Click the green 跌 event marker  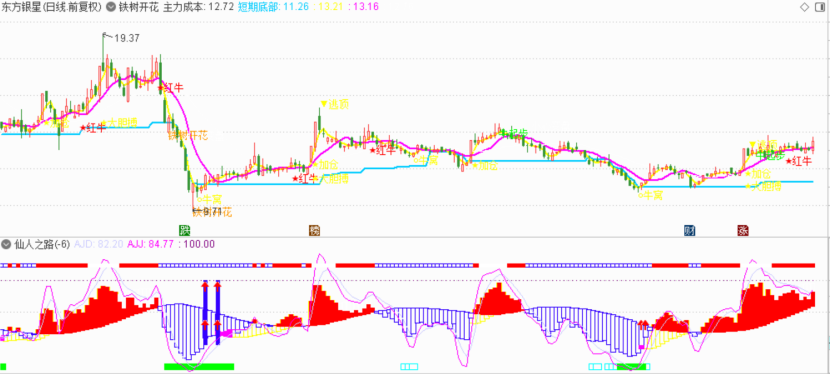tap(184, 230)
